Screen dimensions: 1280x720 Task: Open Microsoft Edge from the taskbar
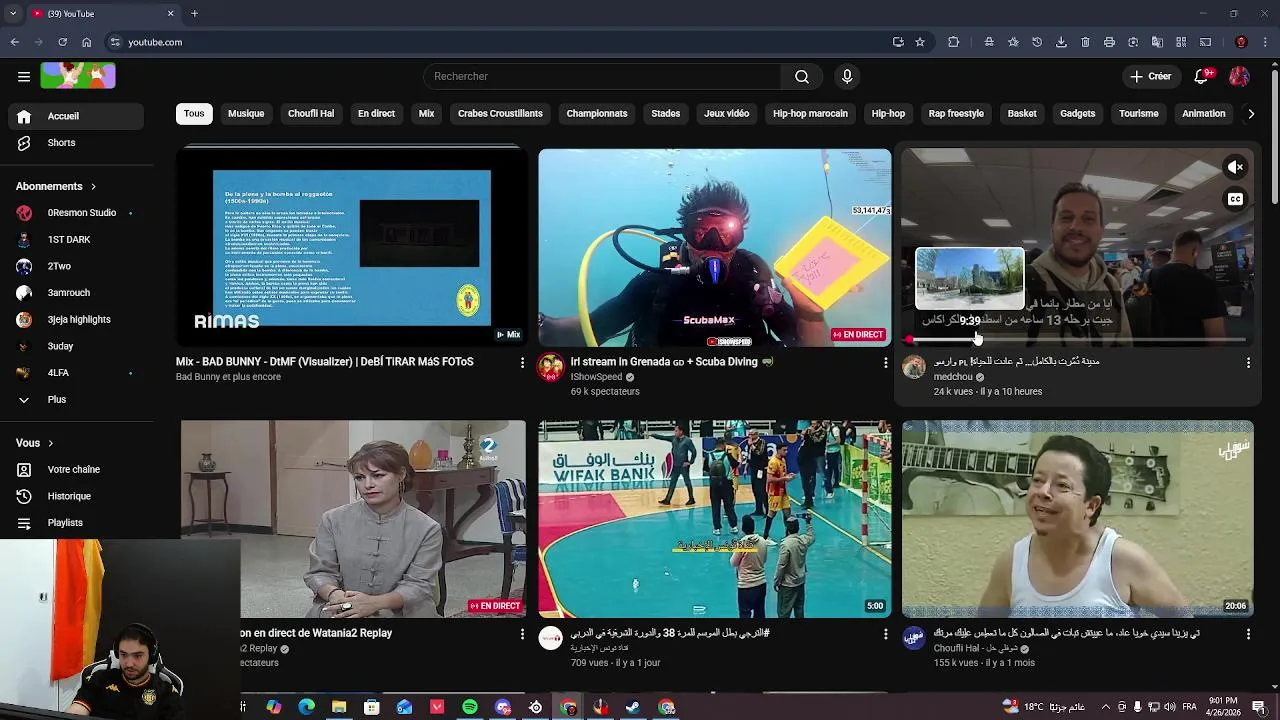coord(306,707)
